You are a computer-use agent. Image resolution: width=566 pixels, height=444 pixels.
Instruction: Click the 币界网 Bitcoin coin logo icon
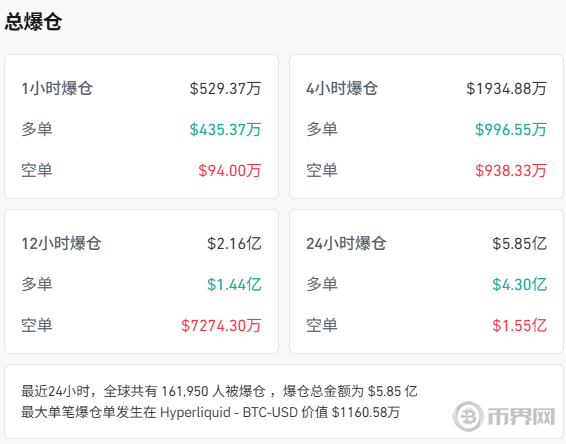(x=468, y=416)
